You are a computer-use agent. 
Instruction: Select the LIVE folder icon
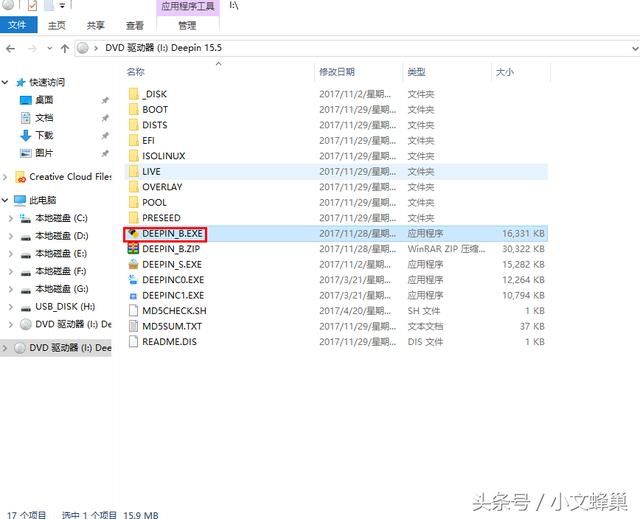(x=133, y=172)
